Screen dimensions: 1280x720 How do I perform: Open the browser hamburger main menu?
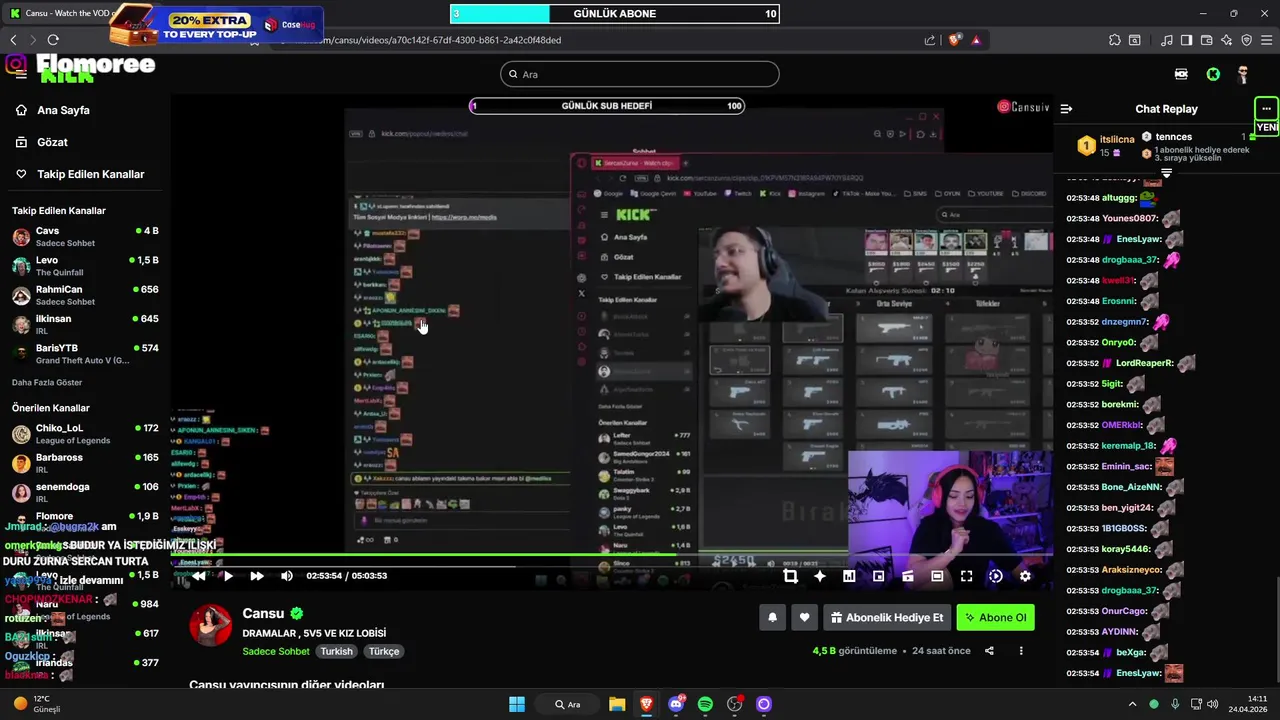click(x=1266, y=40)
